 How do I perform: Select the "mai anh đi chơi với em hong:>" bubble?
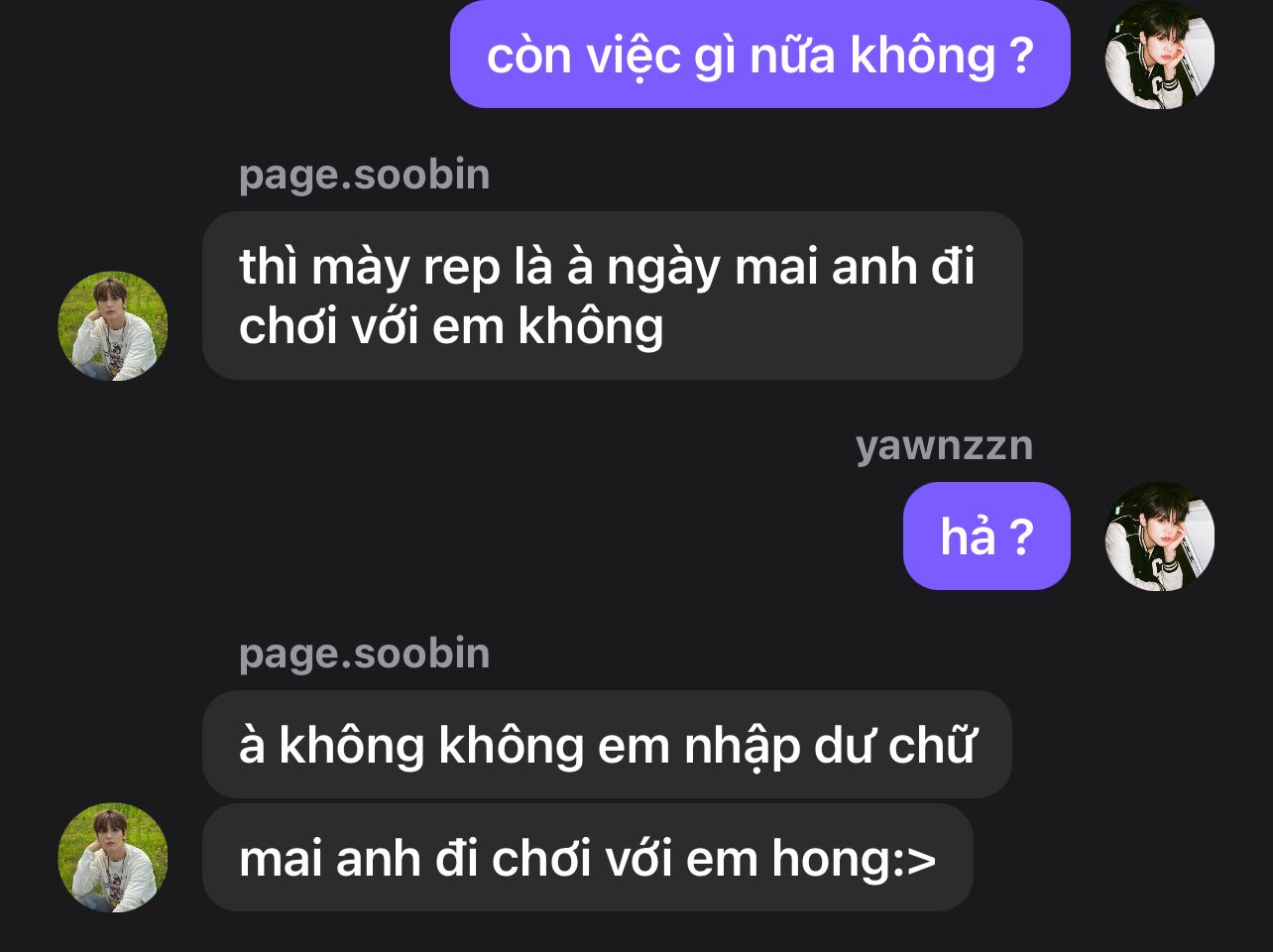[x=588, y=858]
